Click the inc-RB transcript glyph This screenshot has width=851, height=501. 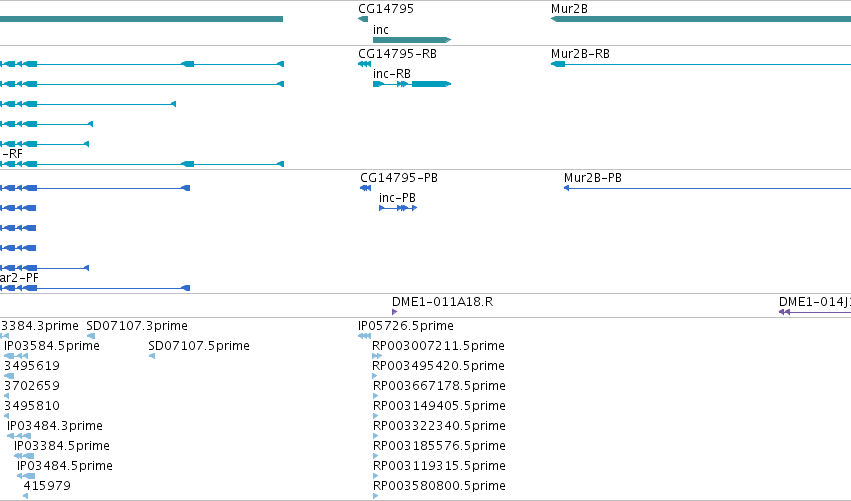[412, 84]
